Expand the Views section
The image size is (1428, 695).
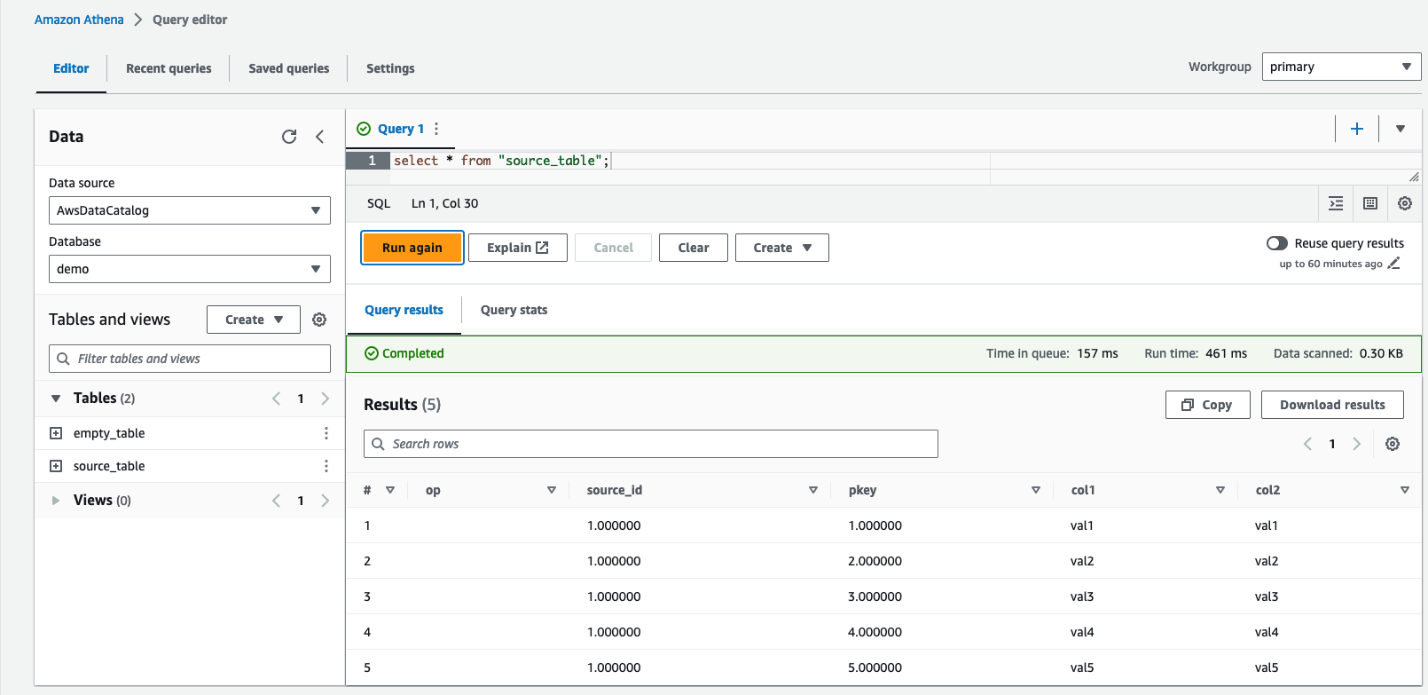[57, 500]
